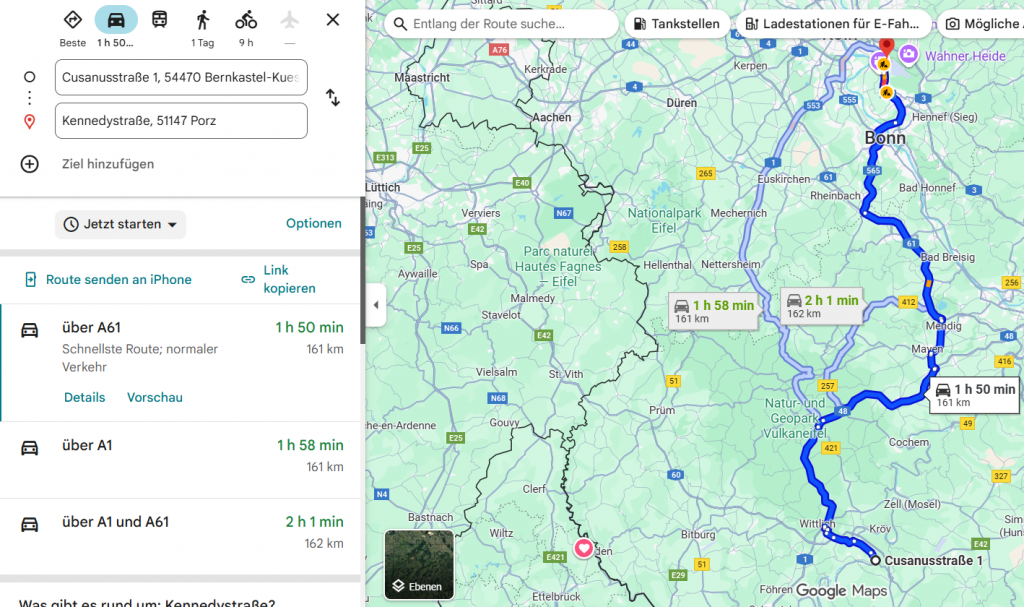This screenshot has width=1024, height=607.
Task: Click the Tankstellen filter chip
Action: tap(675, 24)
